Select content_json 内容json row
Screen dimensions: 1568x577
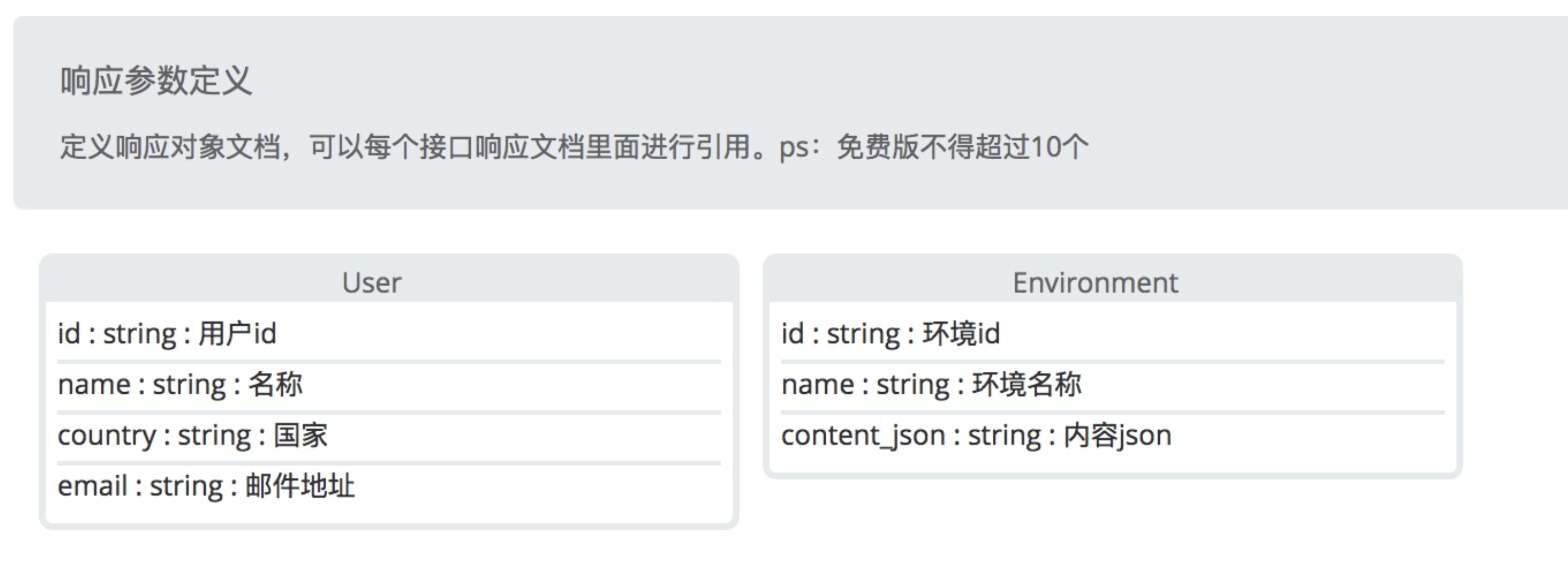pos(1113,435)
